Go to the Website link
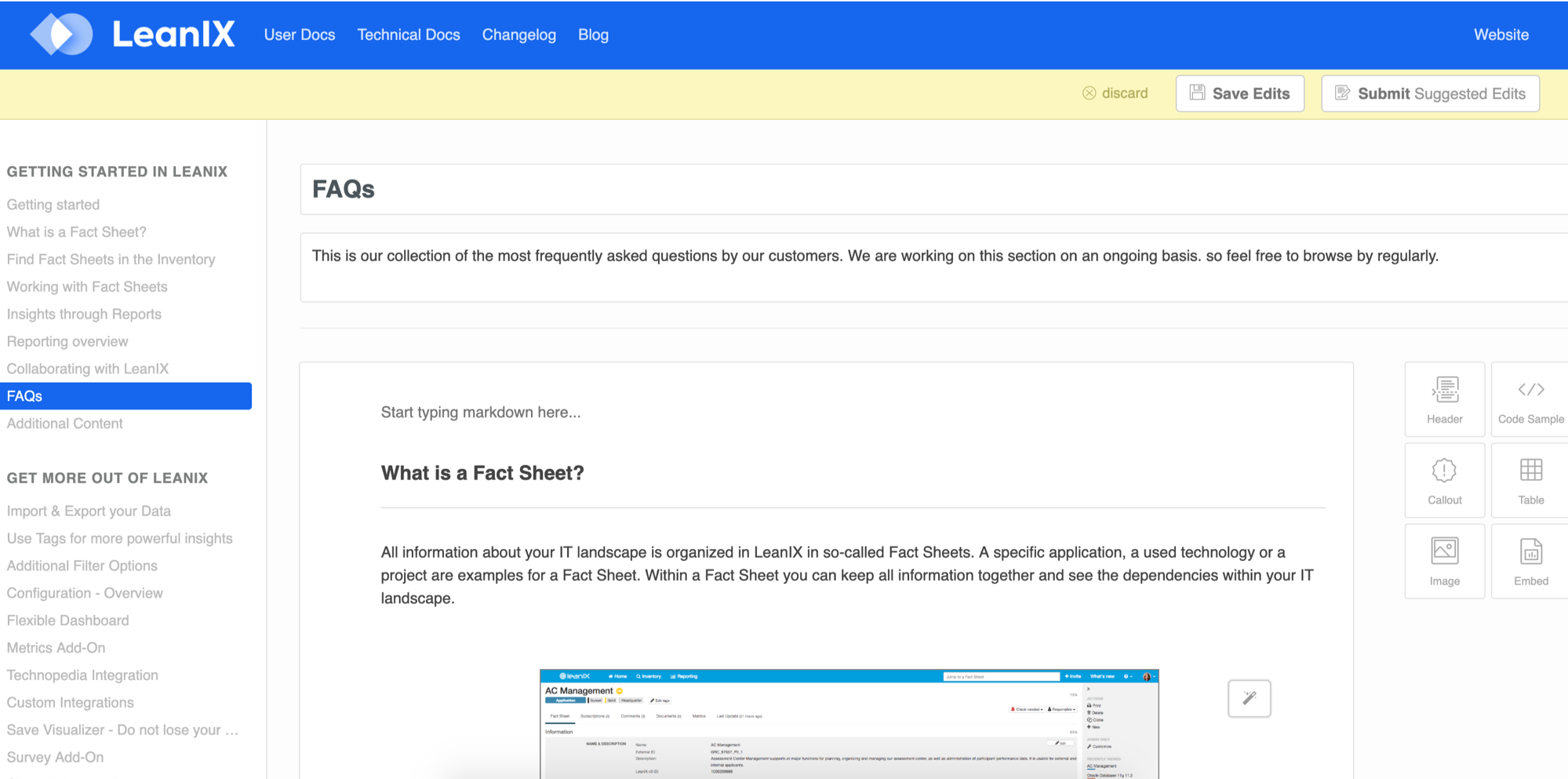The height and width of the screenshot is (779, 1568). tap(1501, 35)
